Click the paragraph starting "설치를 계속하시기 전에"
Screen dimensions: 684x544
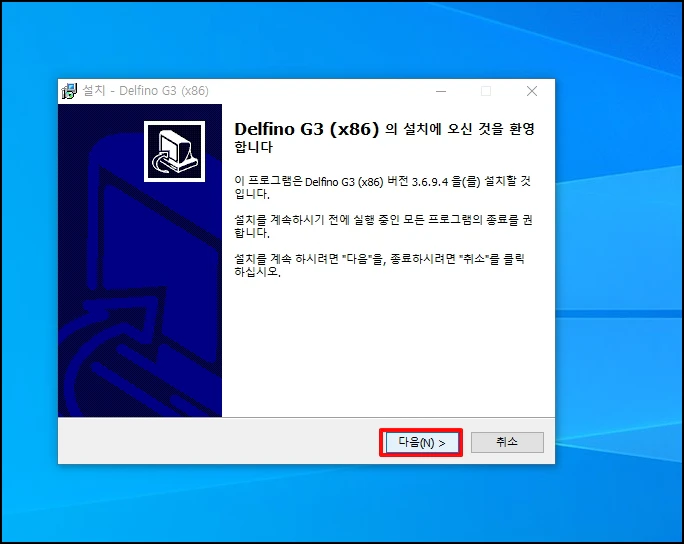point(383,226)
